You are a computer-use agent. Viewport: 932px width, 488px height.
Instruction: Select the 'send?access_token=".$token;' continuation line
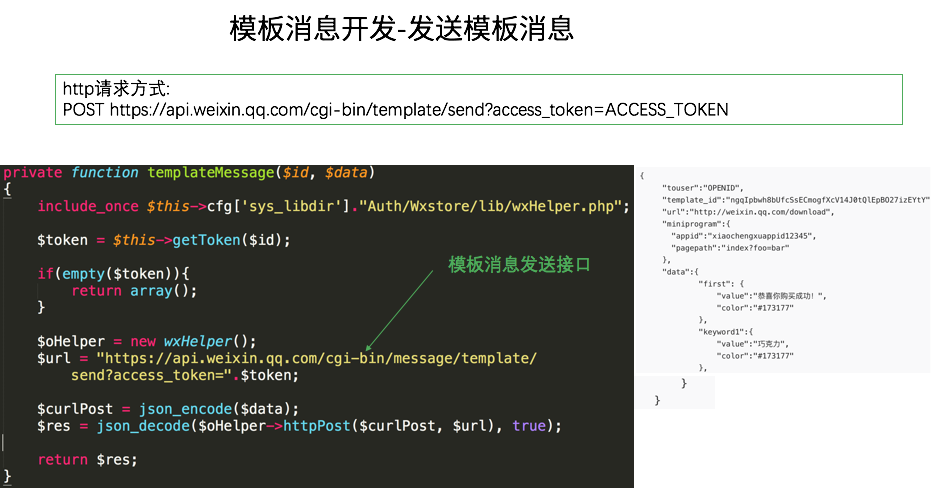tap(185, 376)
